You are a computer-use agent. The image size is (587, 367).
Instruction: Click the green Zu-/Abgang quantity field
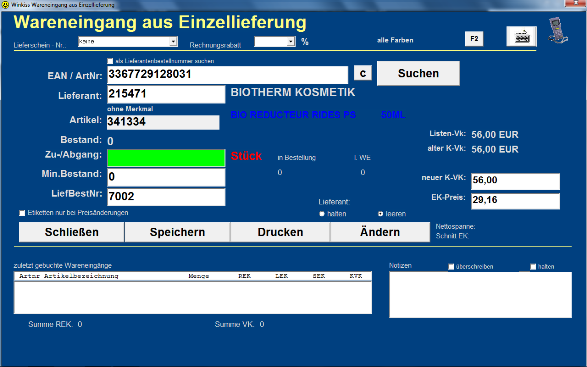(x=166, y=158)
